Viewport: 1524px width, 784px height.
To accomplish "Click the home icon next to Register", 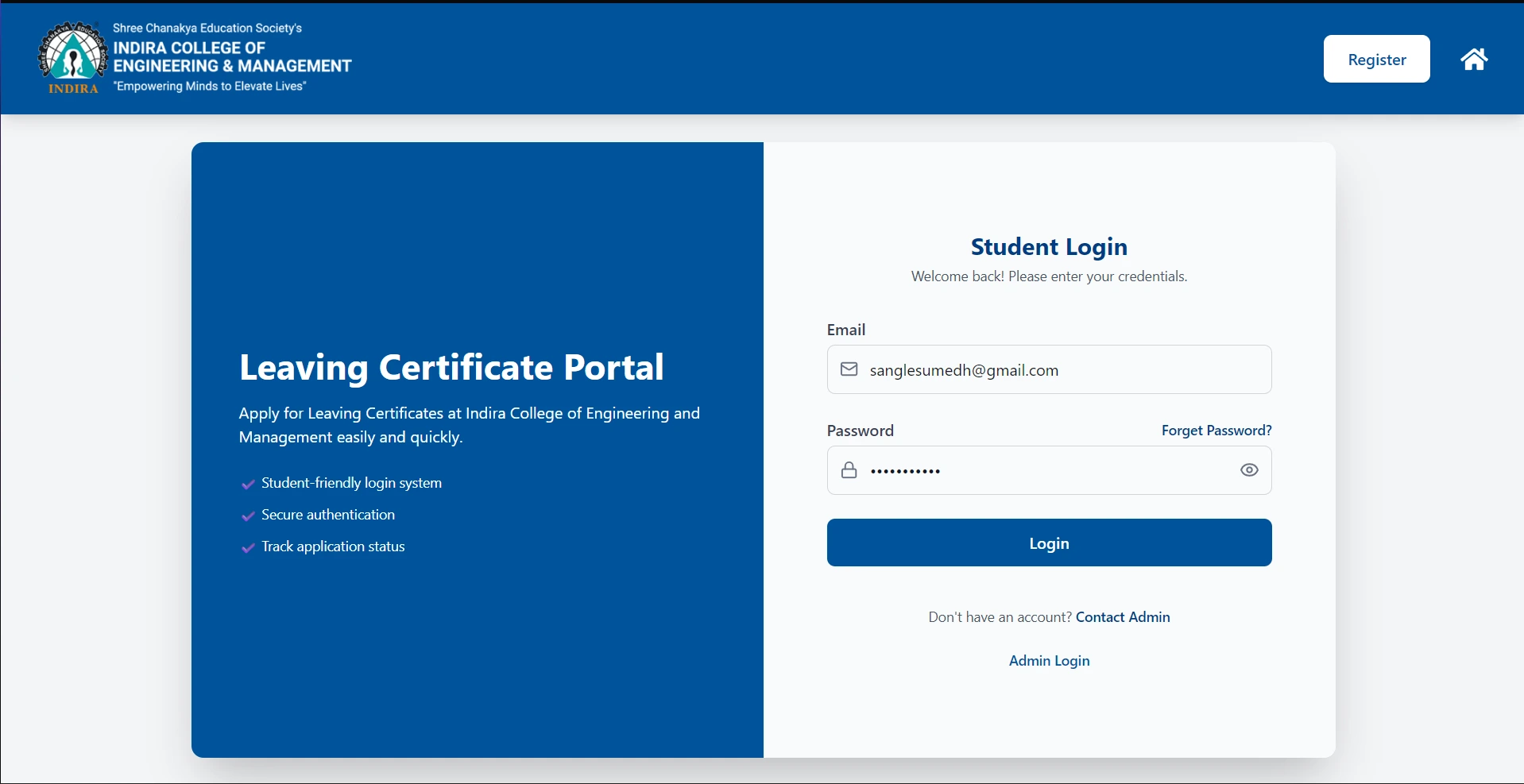I will coord(1473,59).
